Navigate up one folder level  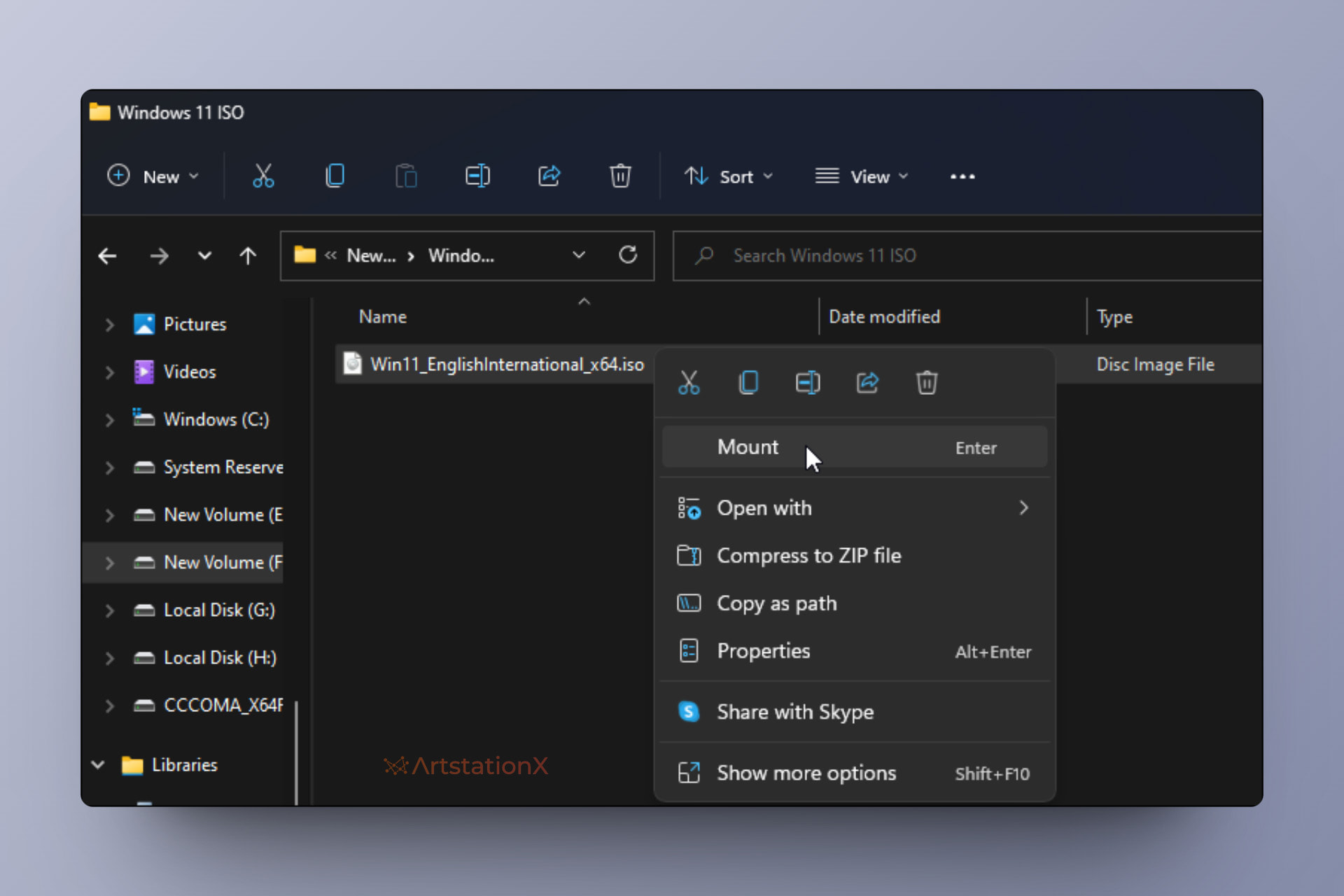tap(248, 255)
